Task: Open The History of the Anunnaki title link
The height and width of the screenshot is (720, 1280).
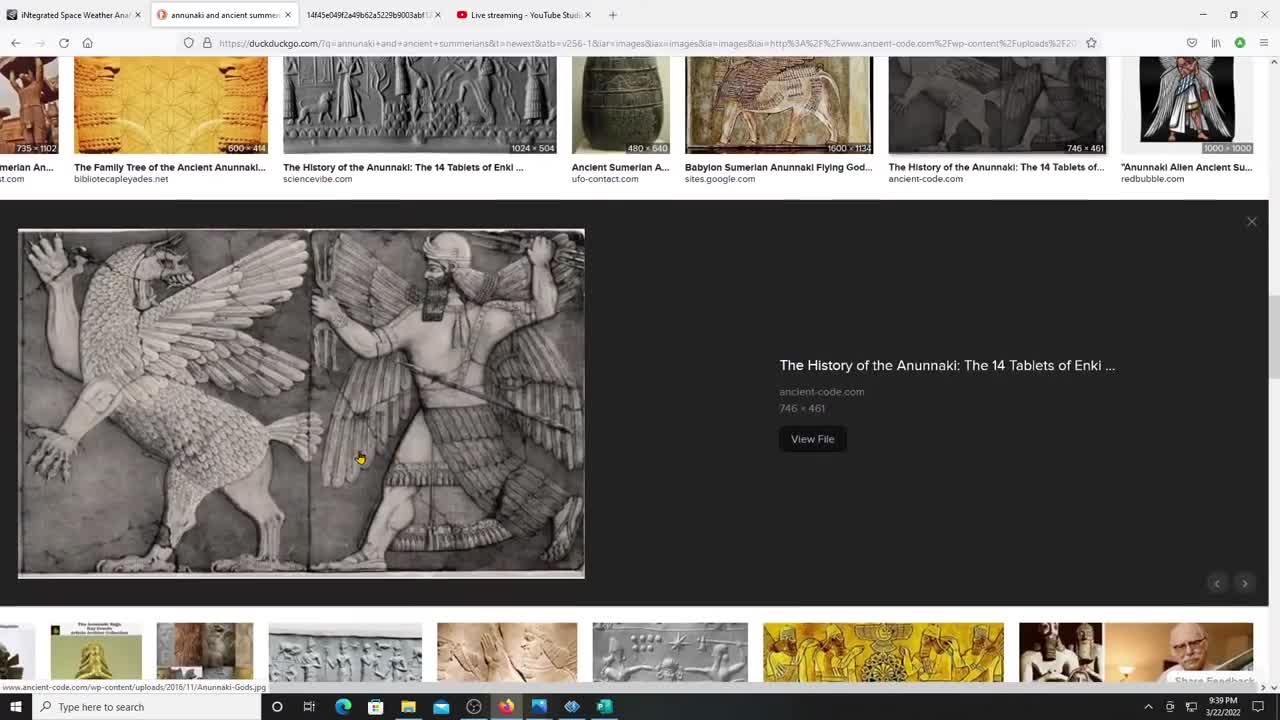Action: (x=947, y=365)
